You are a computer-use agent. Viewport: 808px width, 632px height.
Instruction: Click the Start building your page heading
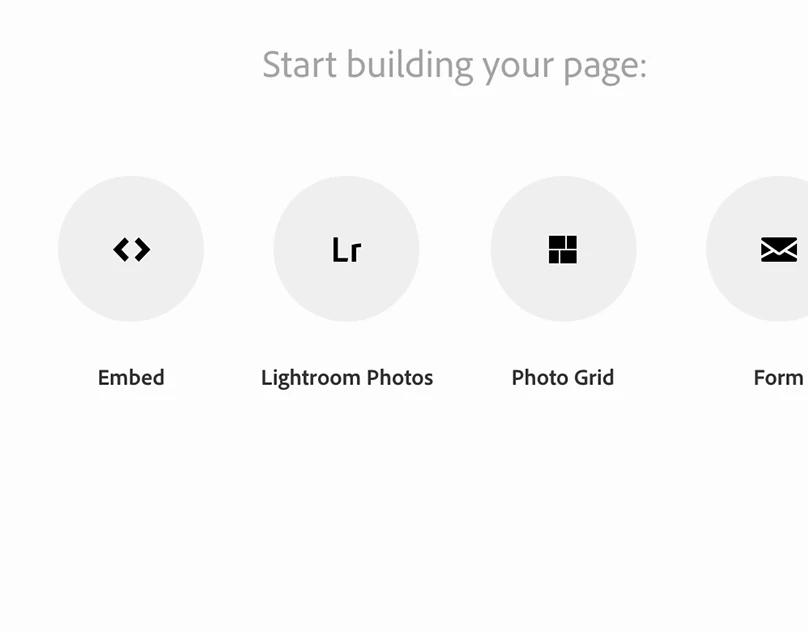[x=454, y=65]
